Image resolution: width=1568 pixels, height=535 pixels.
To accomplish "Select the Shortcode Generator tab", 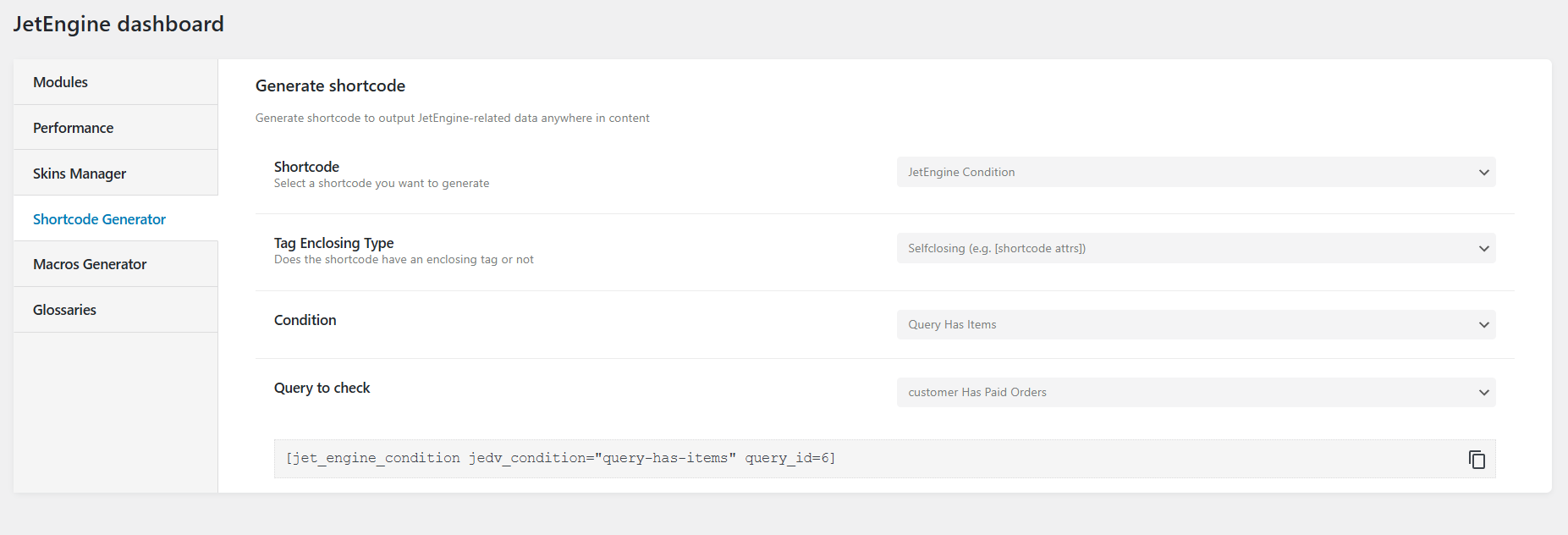I will [116, 219].
